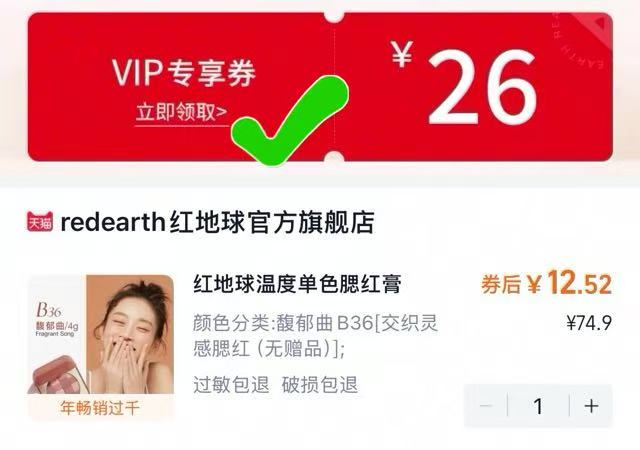This screenshot has width=640, height=450.
Task: Click the VIP专享券 coupon title
Action: [184, 73]
